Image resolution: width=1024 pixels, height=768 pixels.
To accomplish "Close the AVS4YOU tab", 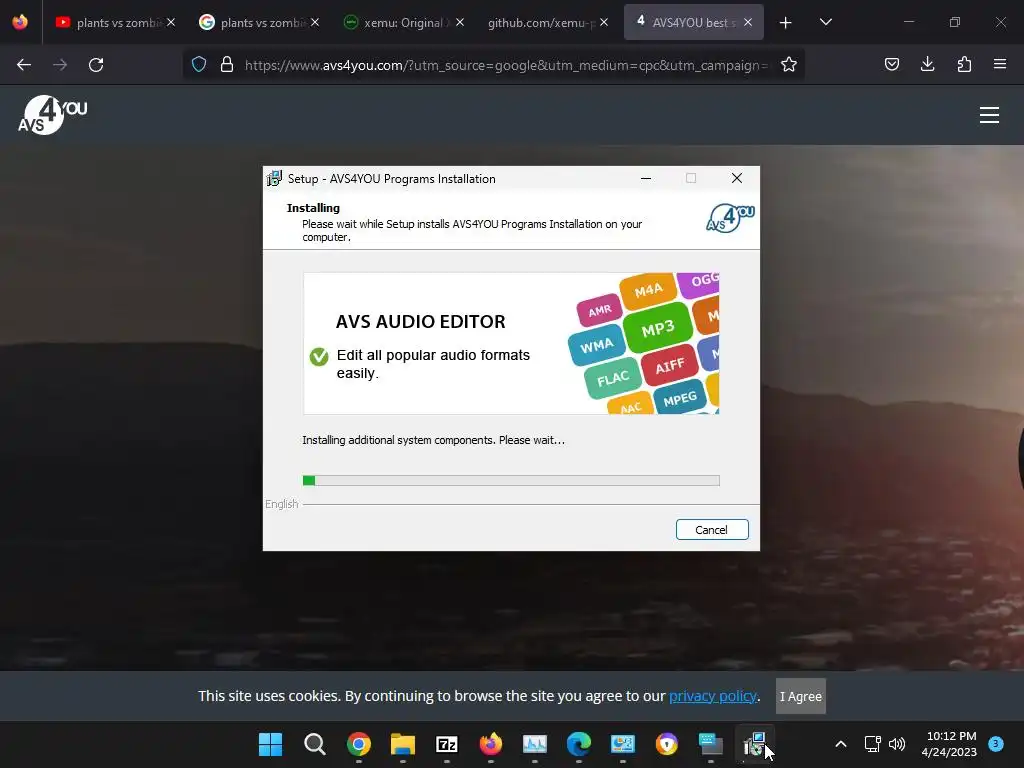I will 748,22.
